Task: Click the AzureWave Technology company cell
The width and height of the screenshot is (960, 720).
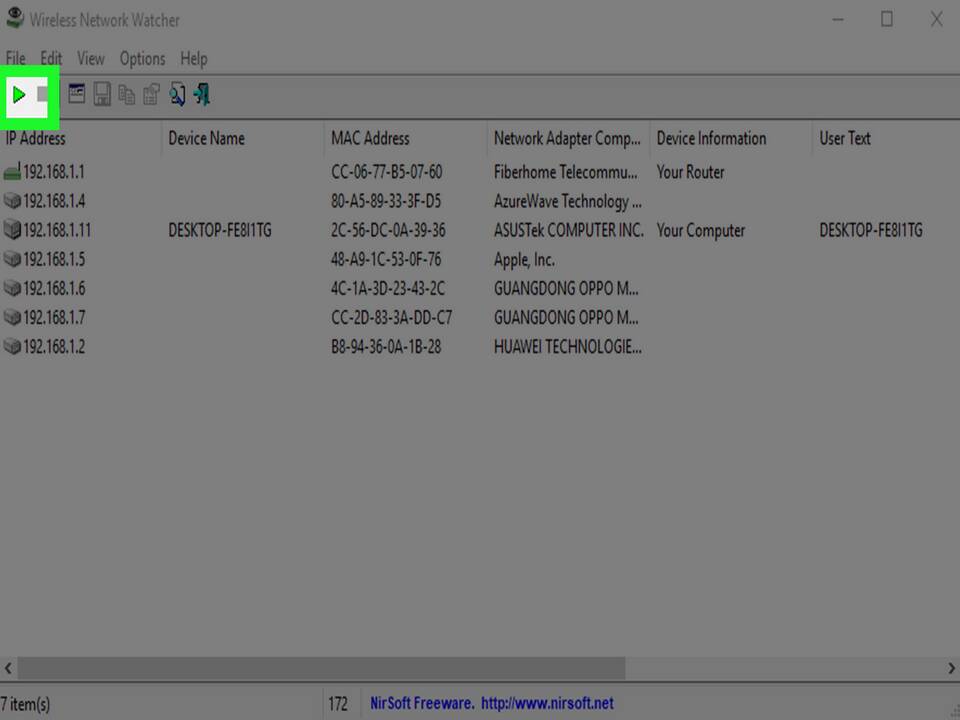Action: 568,201
